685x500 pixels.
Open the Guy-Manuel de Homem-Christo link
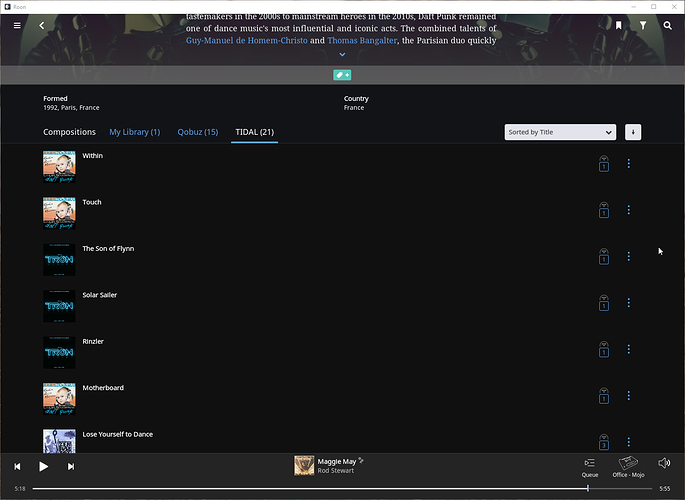pyautogui.click(x=246, y=41)
